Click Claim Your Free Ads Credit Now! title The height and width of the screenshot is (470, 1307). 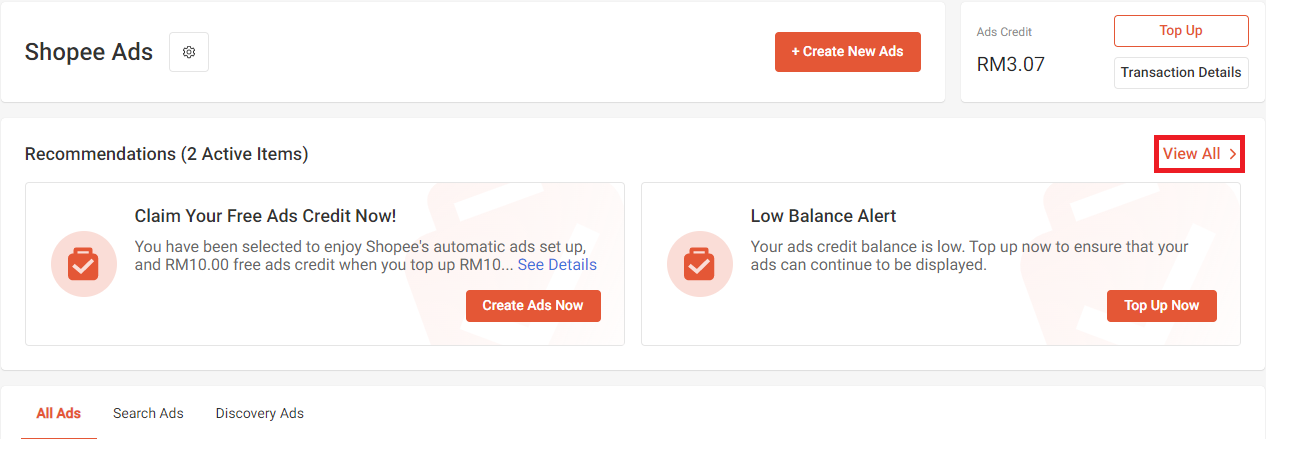click(265, 216)
